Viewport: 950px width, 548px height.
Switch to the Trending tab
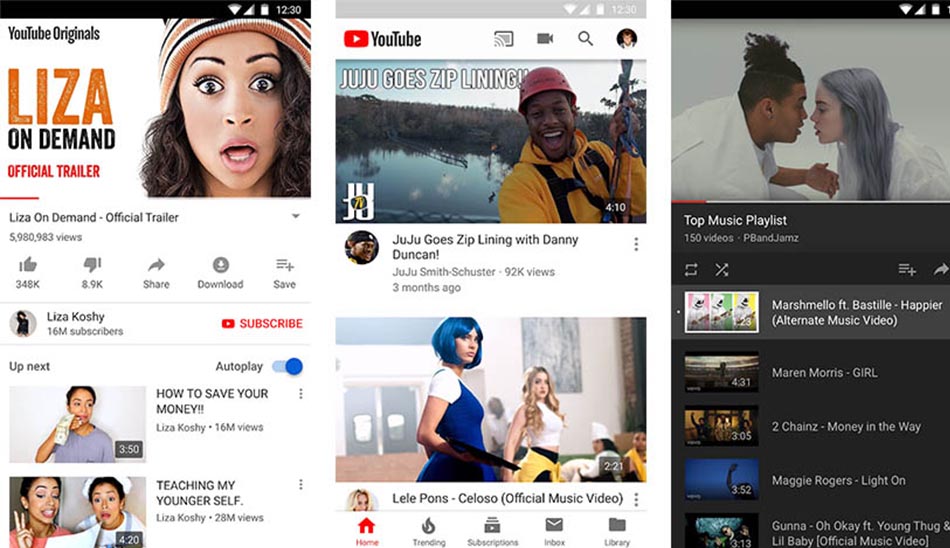pyautogui.click(x=429, y=532)
